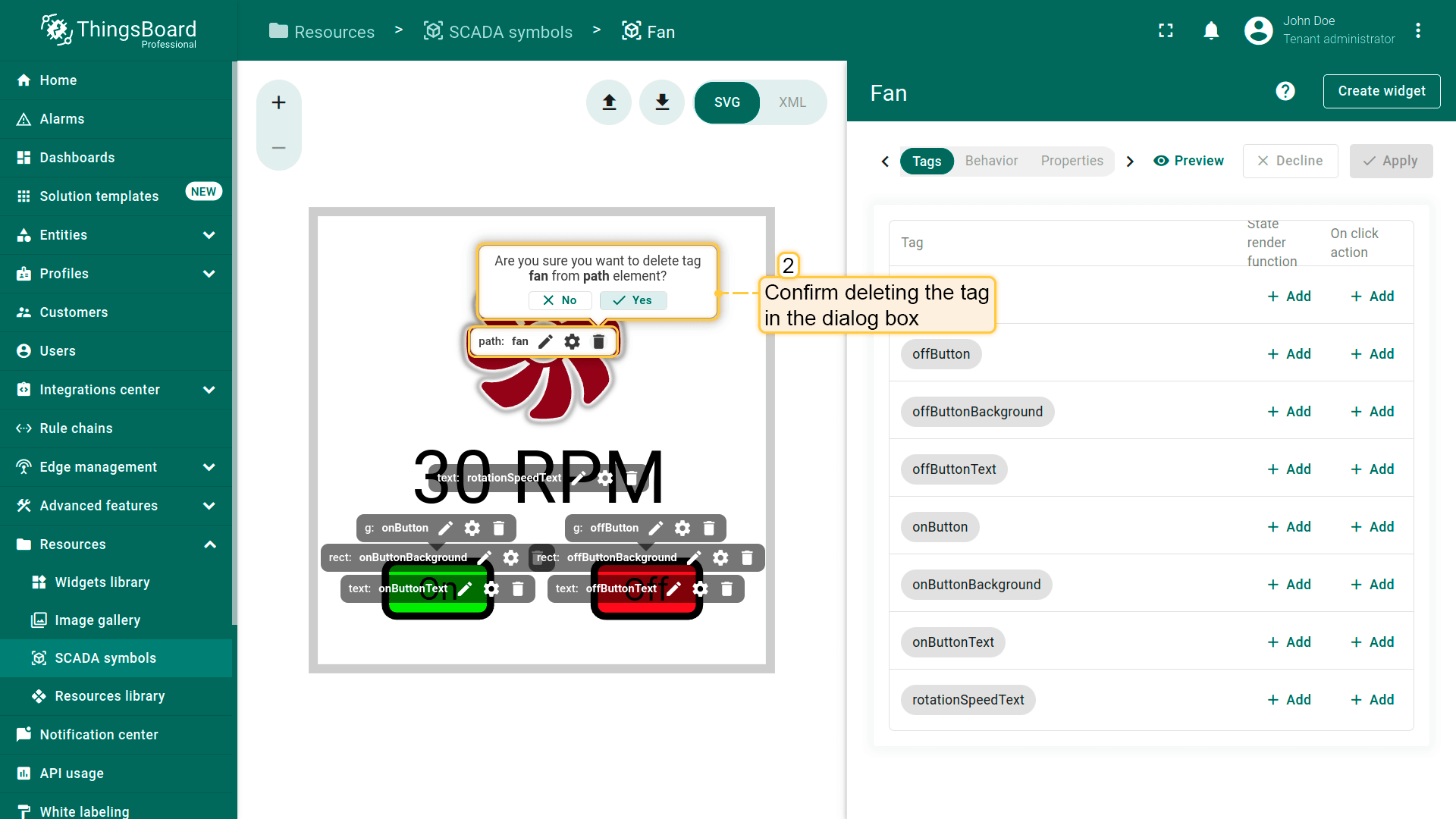Switch editor to XML mode
The height and width of the screenshot is (819, 1456).
pyautogui.click(x=792, y=102)
